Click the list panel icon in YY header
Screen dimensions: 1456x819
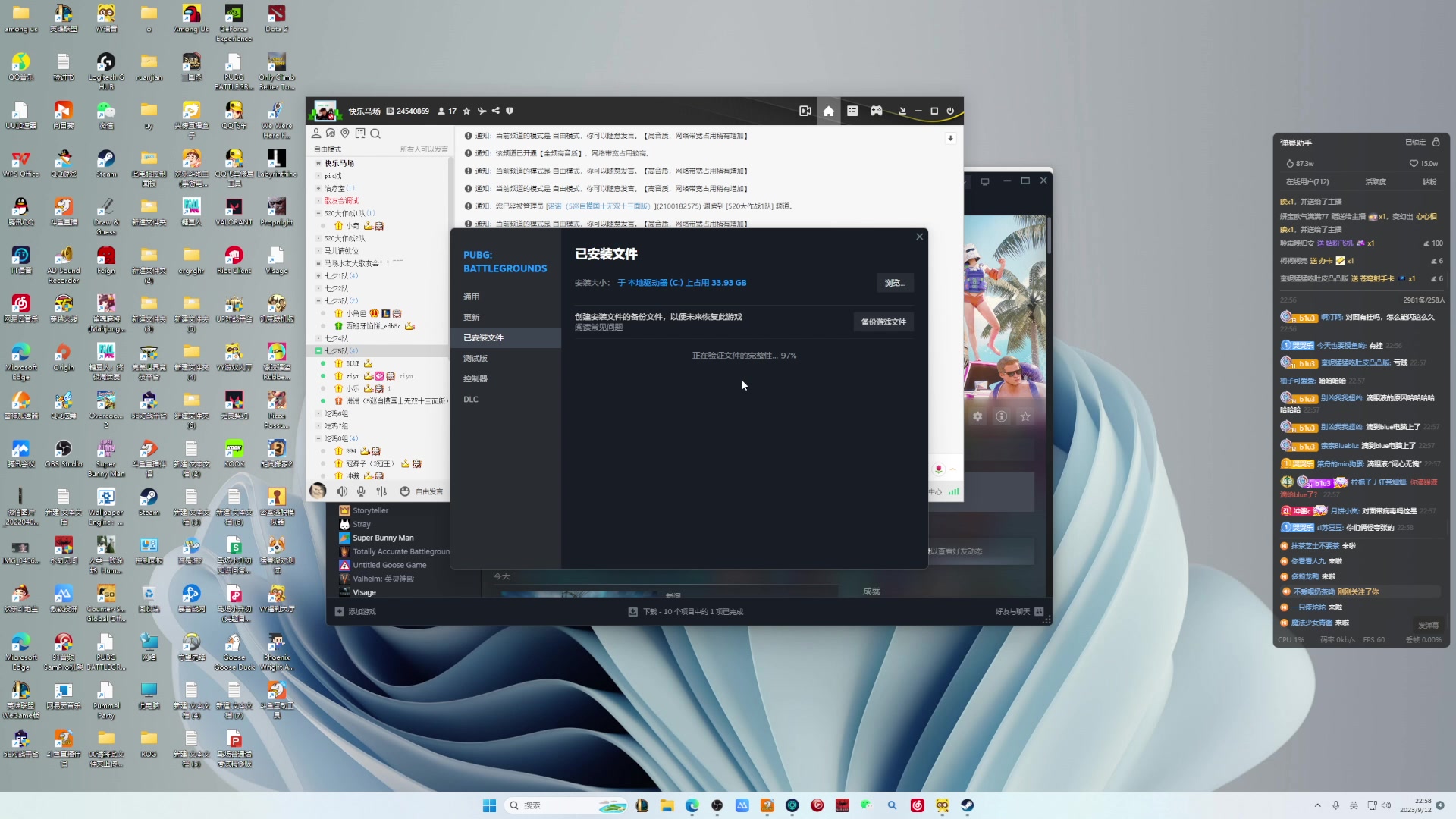pos(852,111)
